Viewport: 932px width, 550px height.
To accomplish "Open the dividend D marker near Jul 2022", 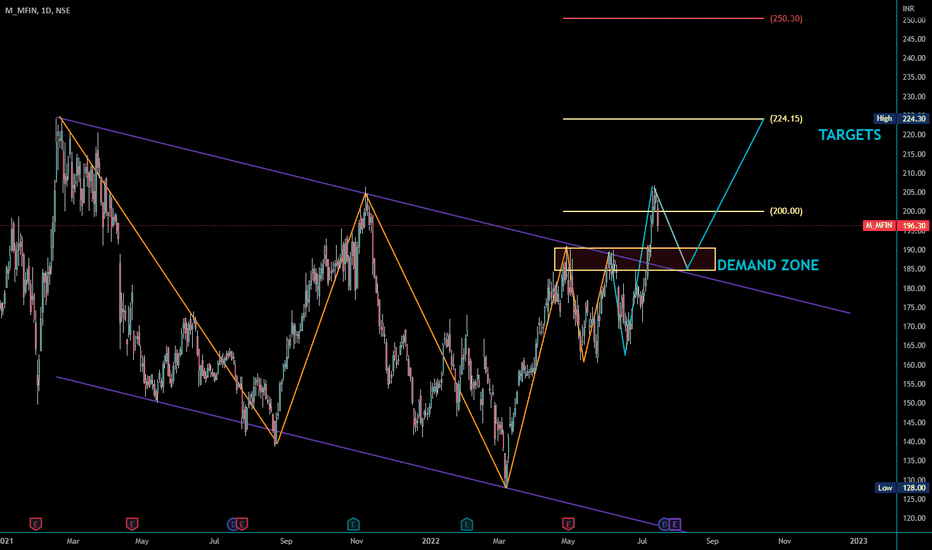I will pyautogui.click(x=664, y=524).
